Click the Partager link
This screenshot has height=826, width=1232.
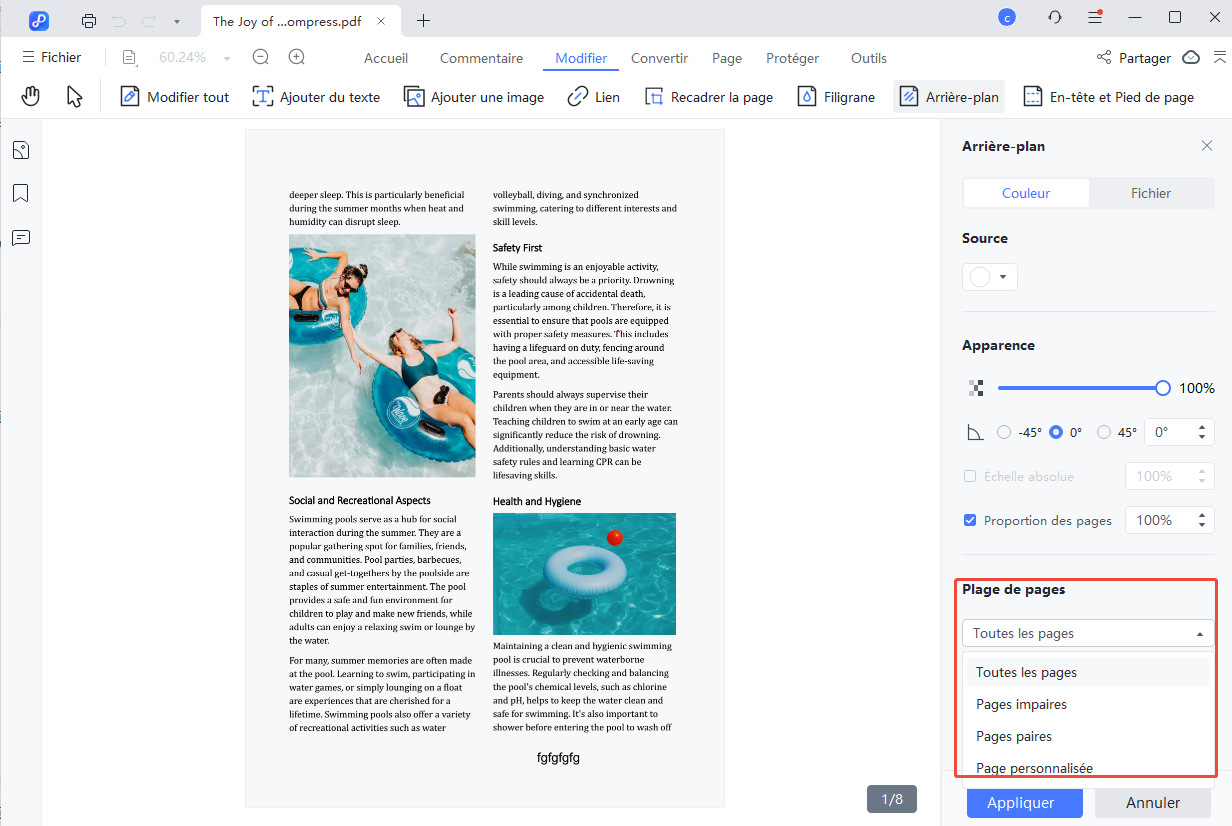pyautogui.click(x=1144, y=58)
